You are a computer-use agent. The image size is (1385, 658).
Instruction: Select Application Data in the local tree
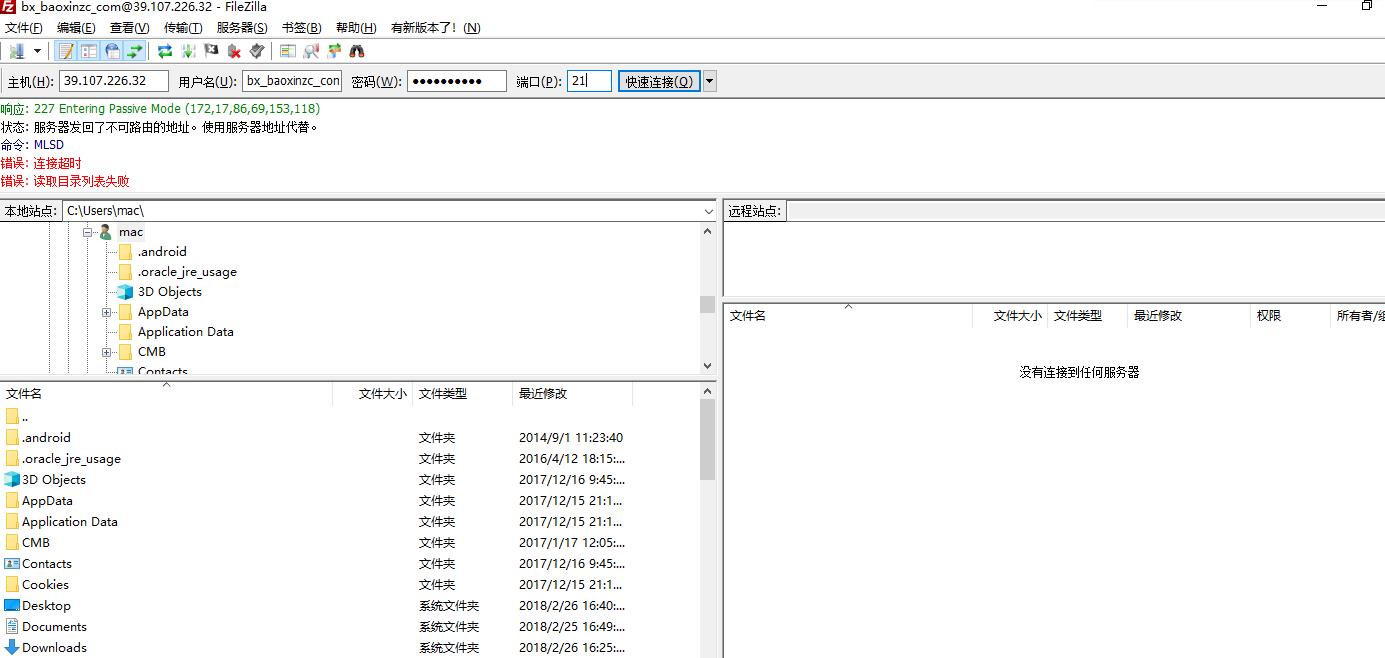tap(186, 332)
